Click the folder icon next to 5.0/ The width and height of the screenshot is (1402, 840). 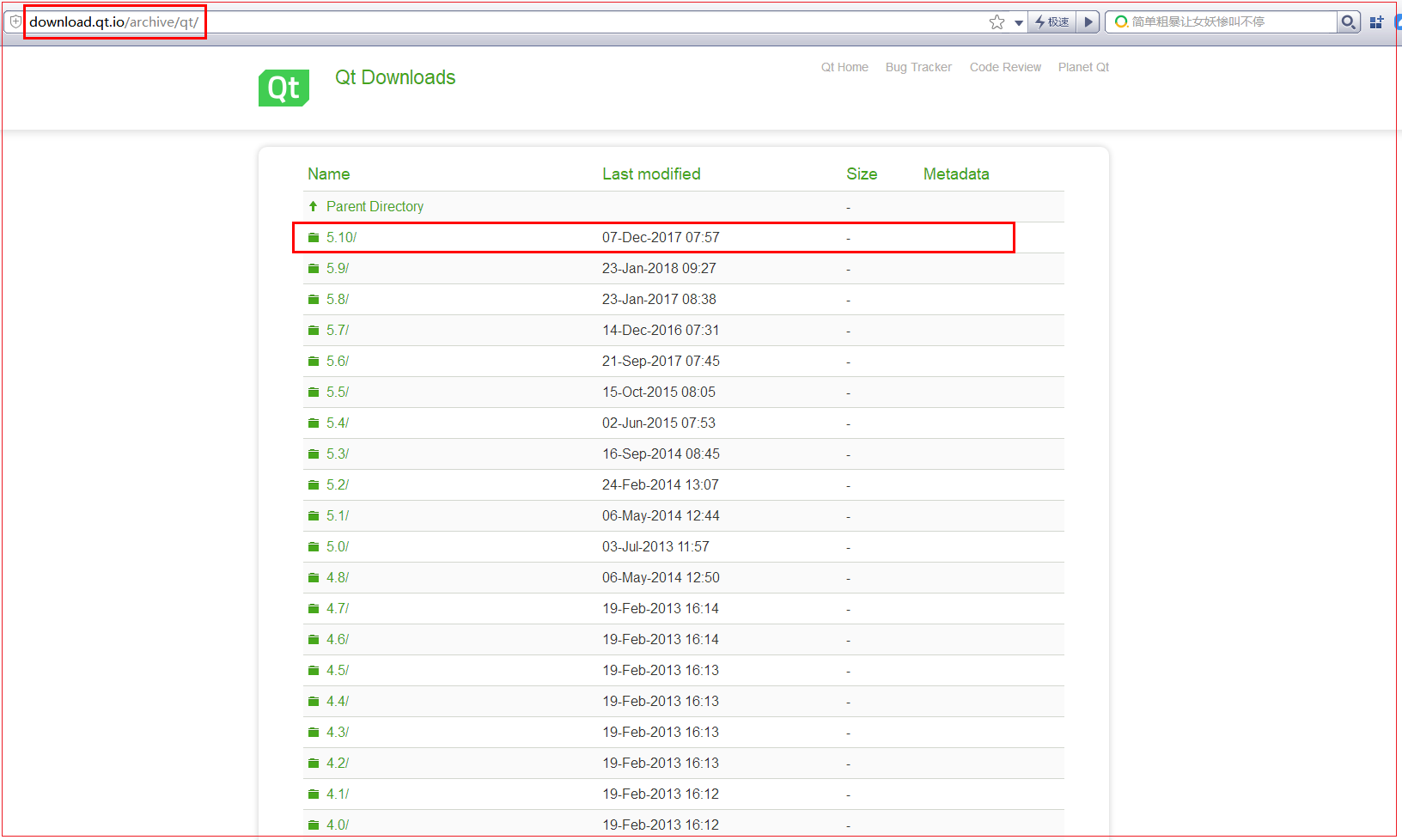coord(314,547)
